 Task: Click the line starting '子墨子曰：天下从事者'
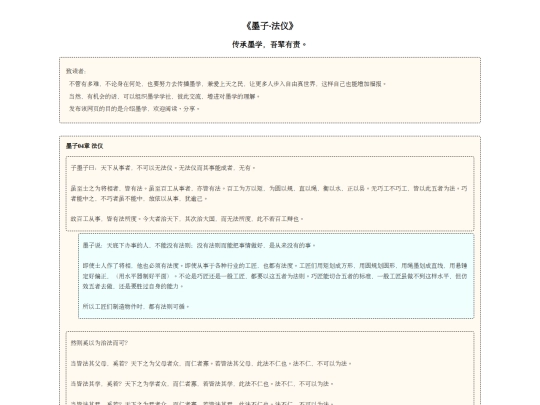(163, 168)
